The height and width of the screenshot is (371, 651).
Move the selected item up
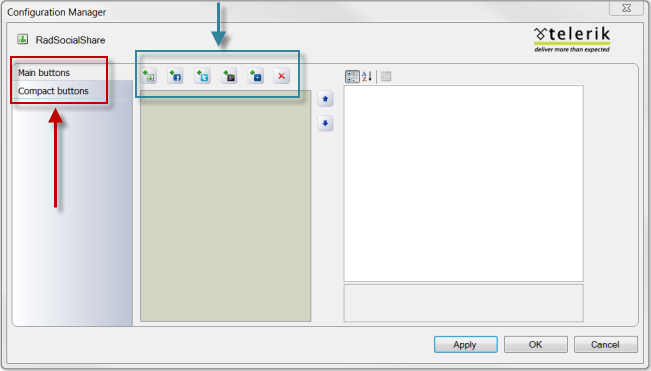325,99
